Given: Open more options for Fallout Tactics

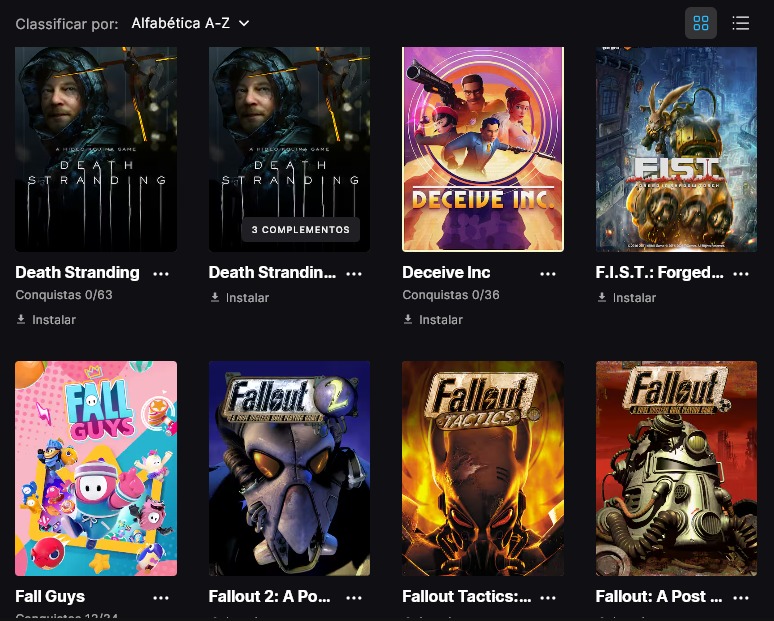Looking at the screenshot, I should click(x=548, y=597).
